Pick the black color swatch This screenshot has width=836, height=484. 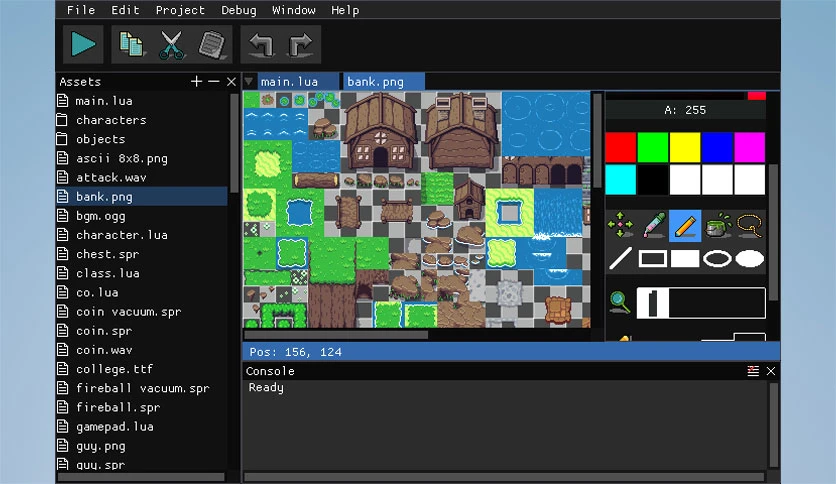653,180
